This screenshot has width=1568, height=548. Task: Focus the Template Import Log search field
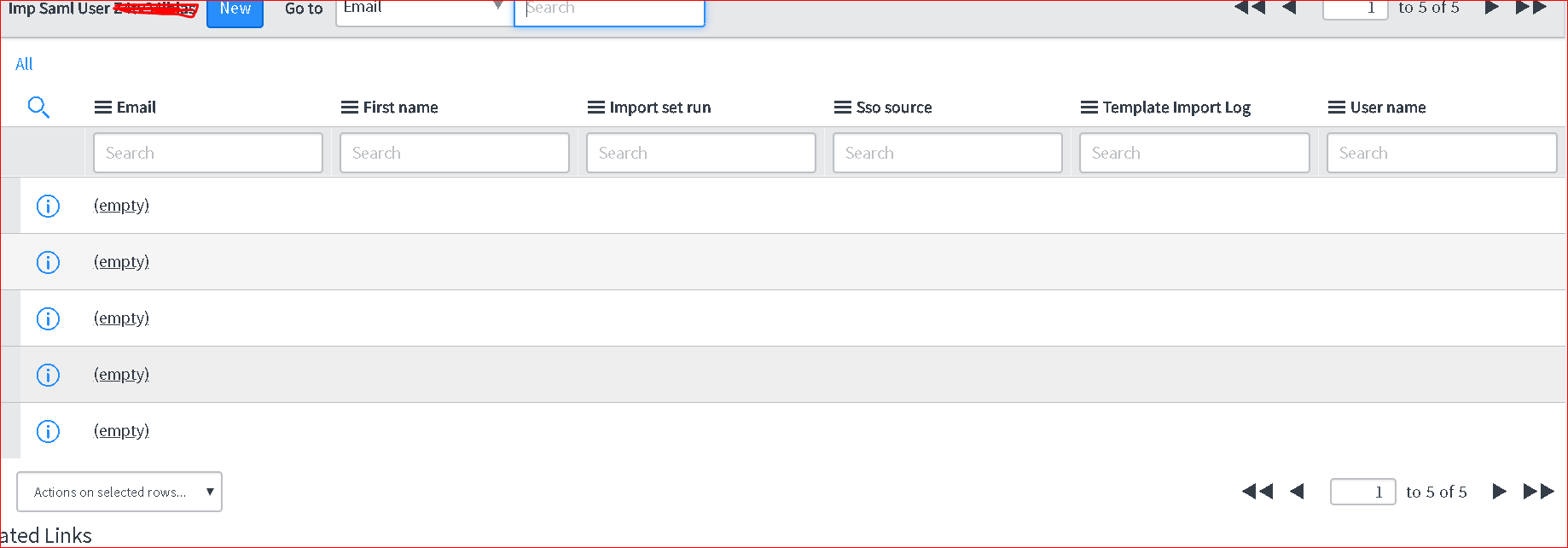1194,153
